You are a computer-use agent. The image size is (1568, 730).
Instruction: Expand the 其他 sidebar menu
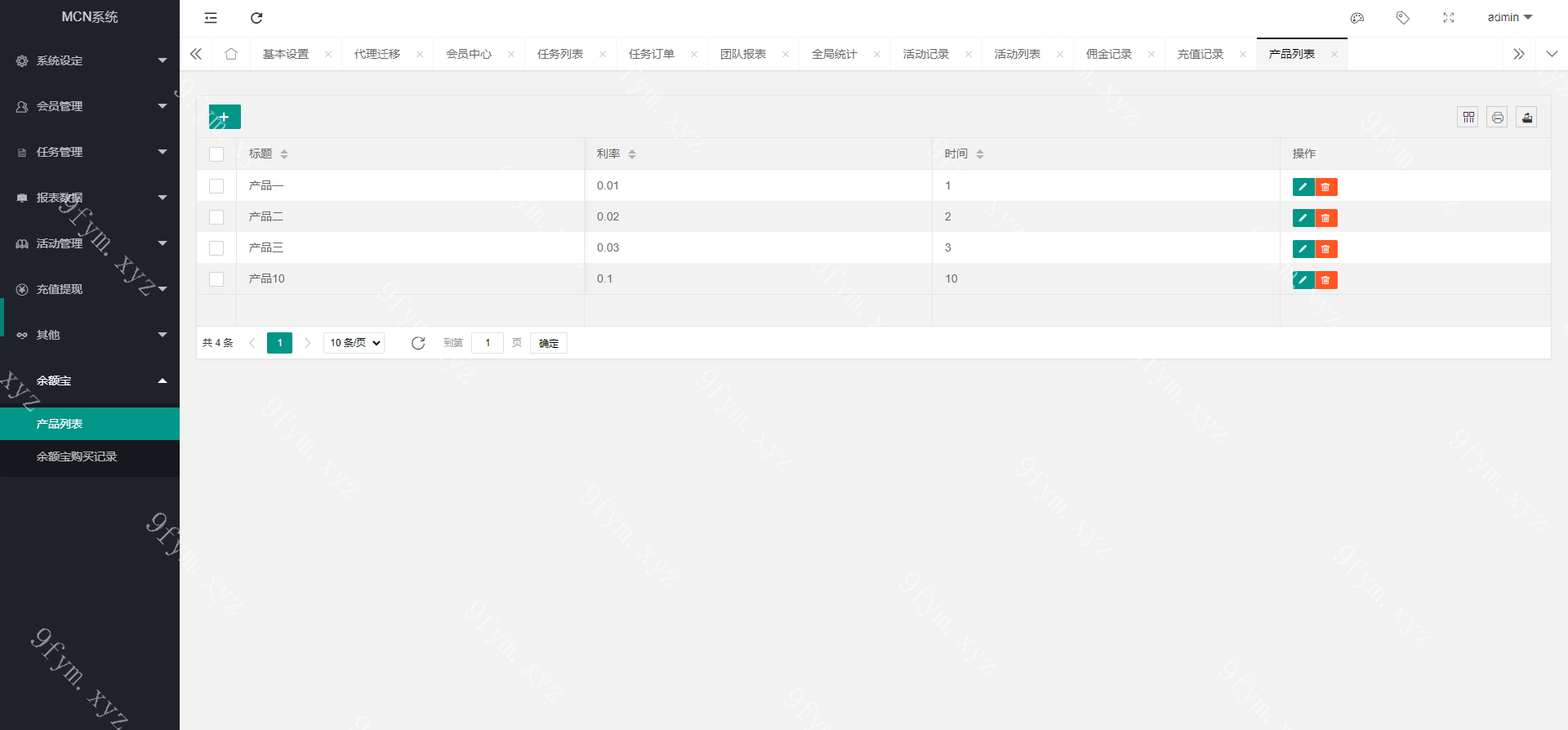pos(90,335)
